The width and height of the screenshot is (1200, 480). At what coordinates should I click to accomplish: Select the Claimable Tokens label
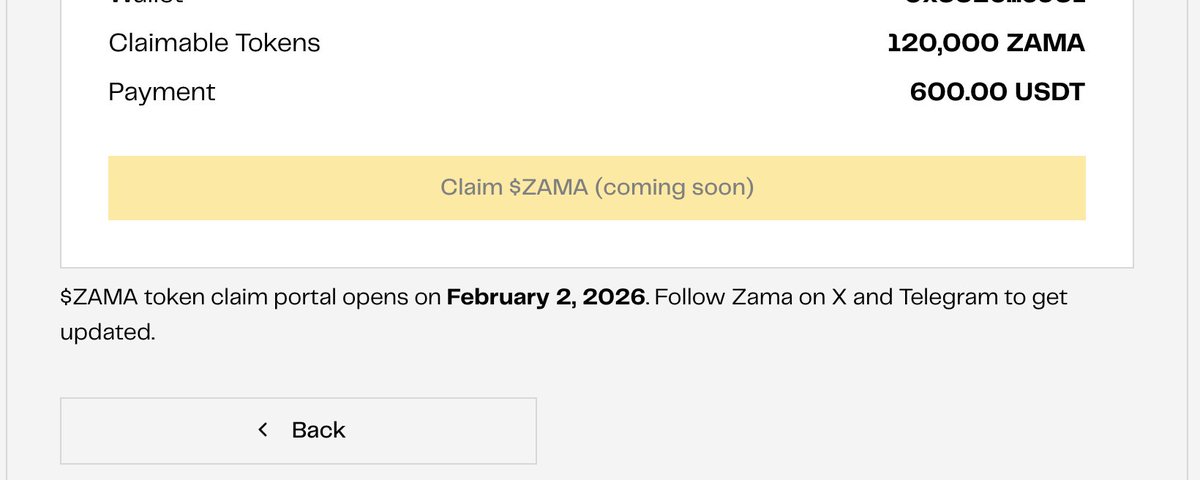[x=214, y=43]
